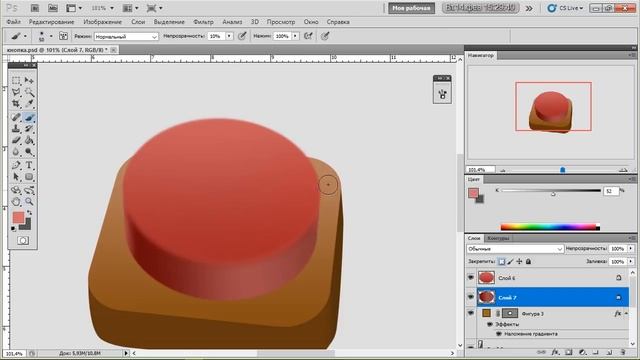Open CS Live button

(566, 8)
